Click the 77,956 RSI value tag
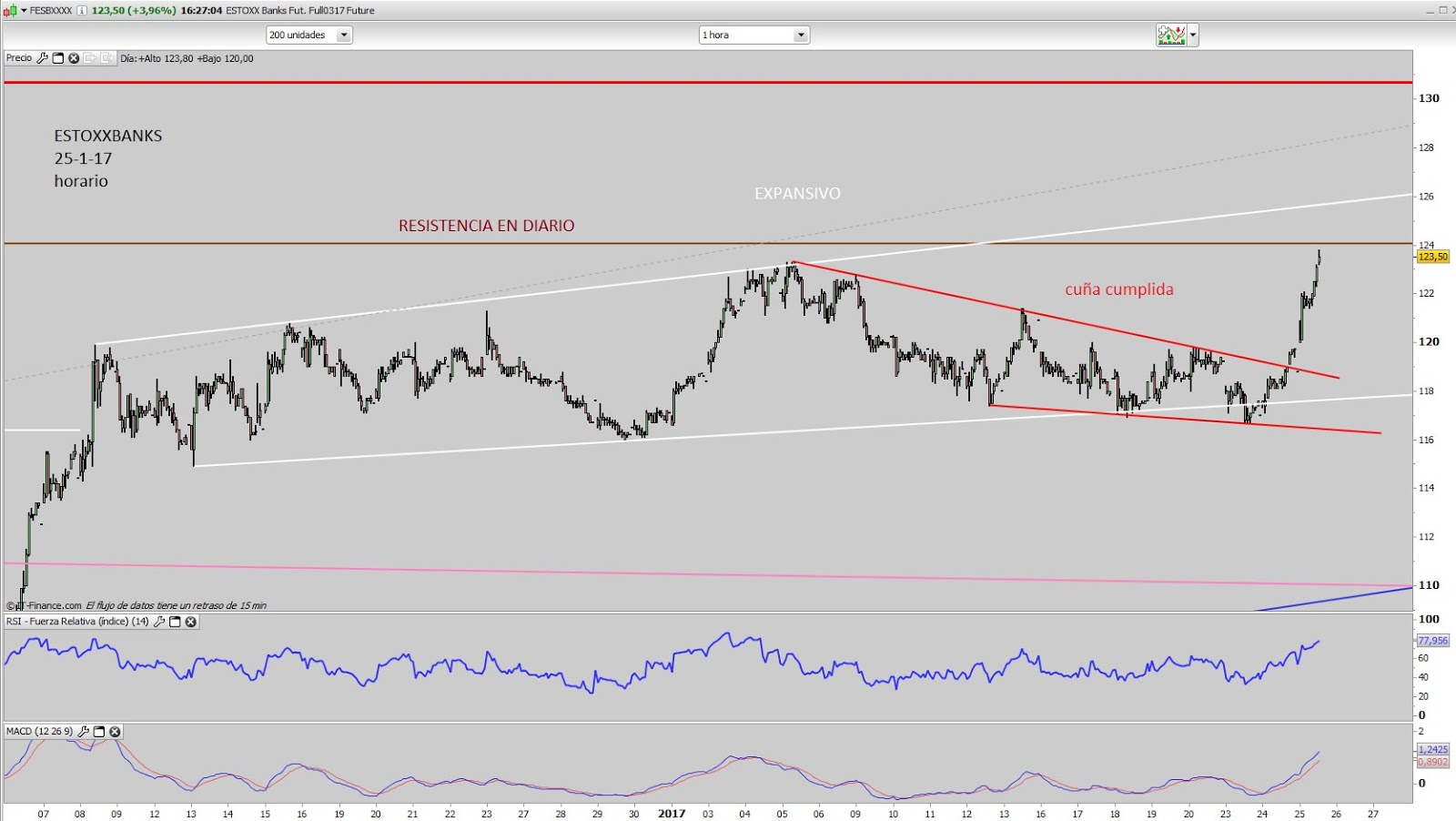This screenshot has width=1456, height=821. [1432, 641]
